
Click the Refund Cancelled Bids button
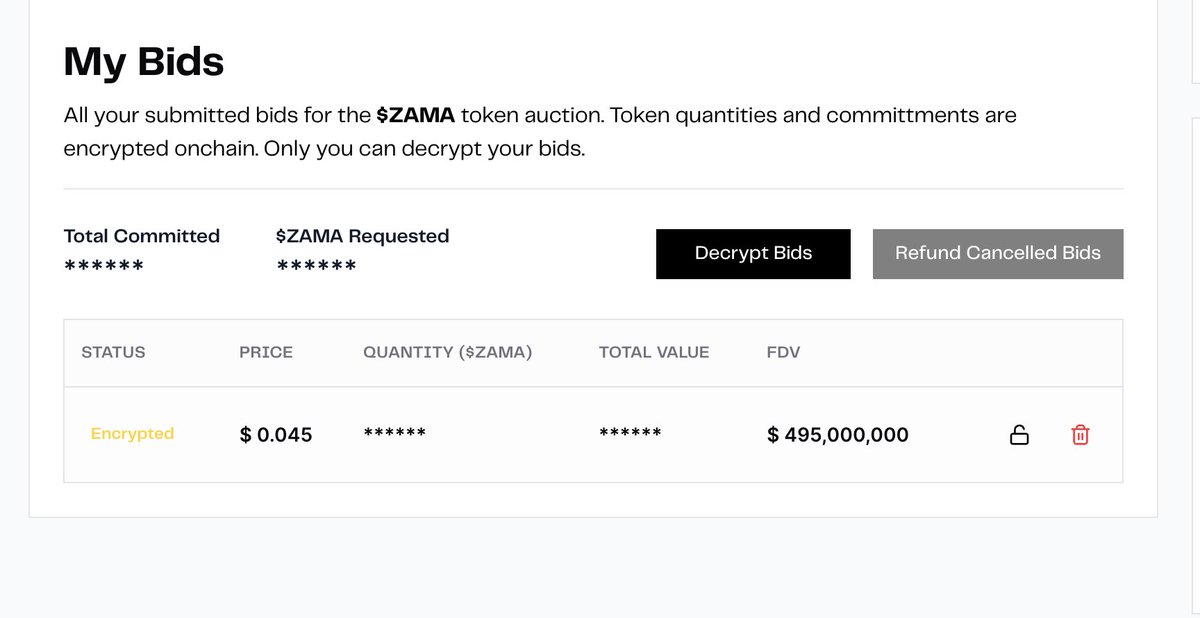997,254
